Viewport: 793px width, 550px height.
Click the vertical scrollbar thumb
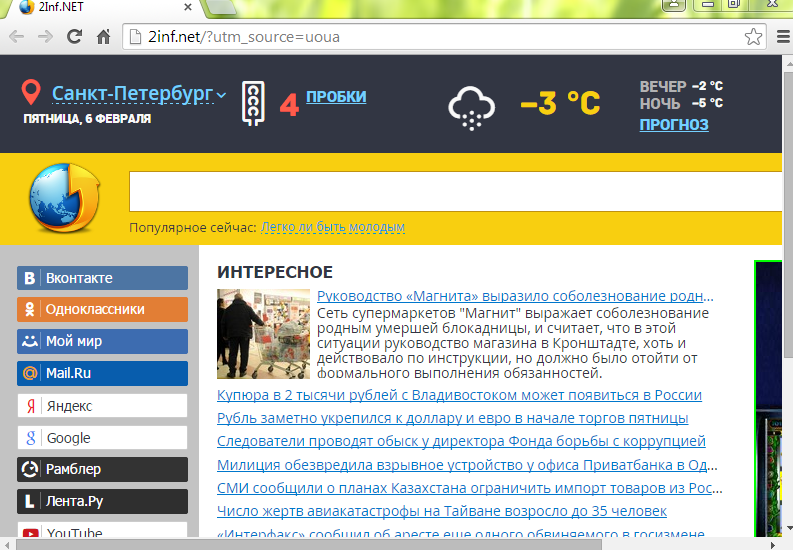788,215
